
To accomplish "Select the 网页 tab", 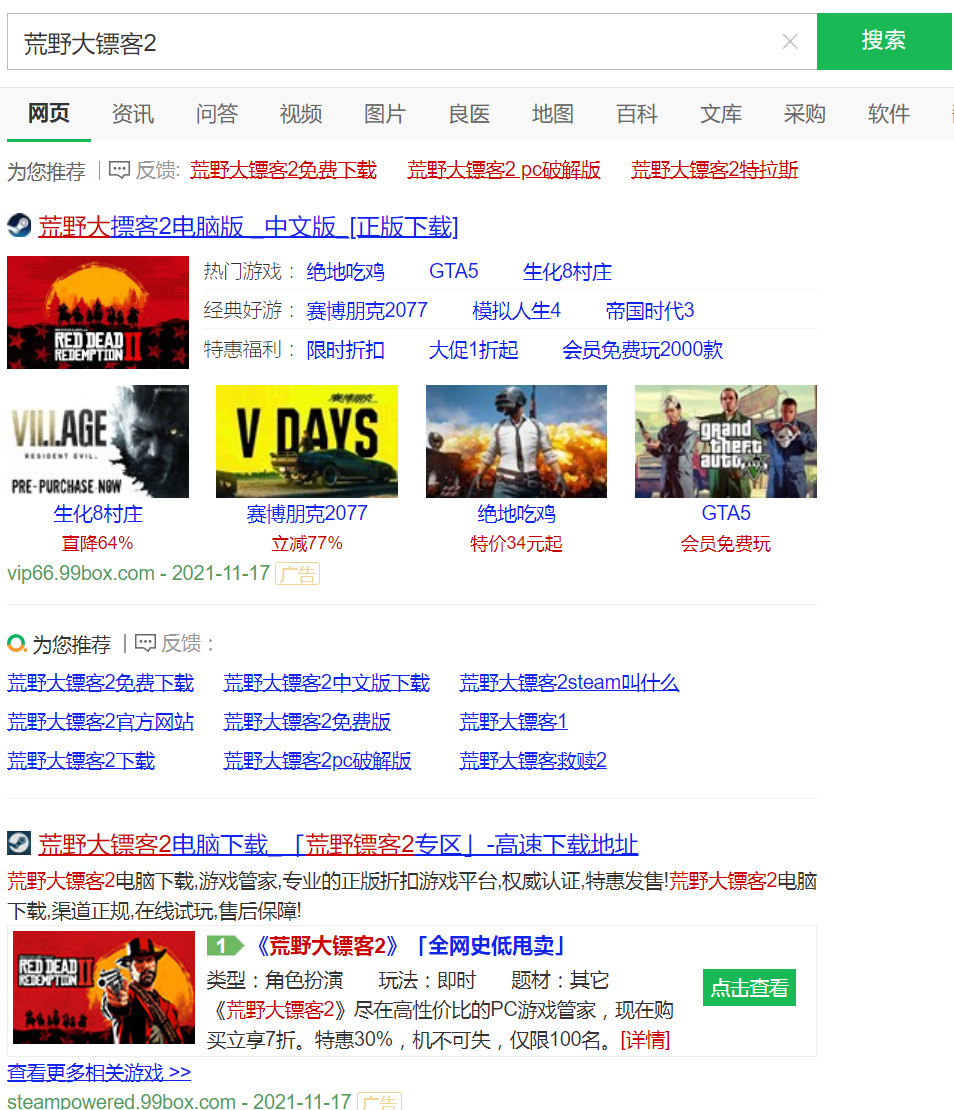I will pyautogui.click(x=49, y=113).
